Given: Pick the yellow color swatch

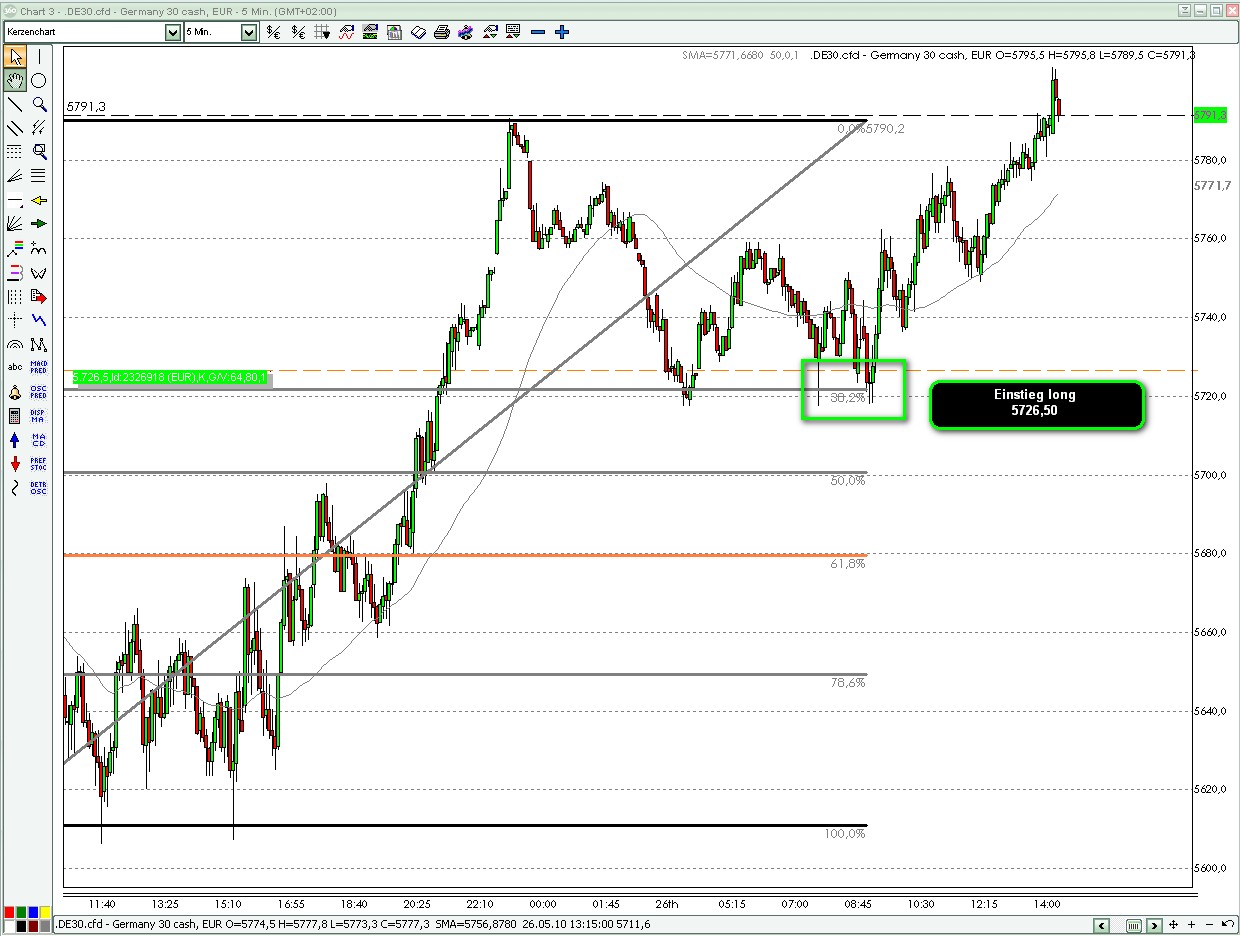Looking at the screenshot, I should click(46, 913).
